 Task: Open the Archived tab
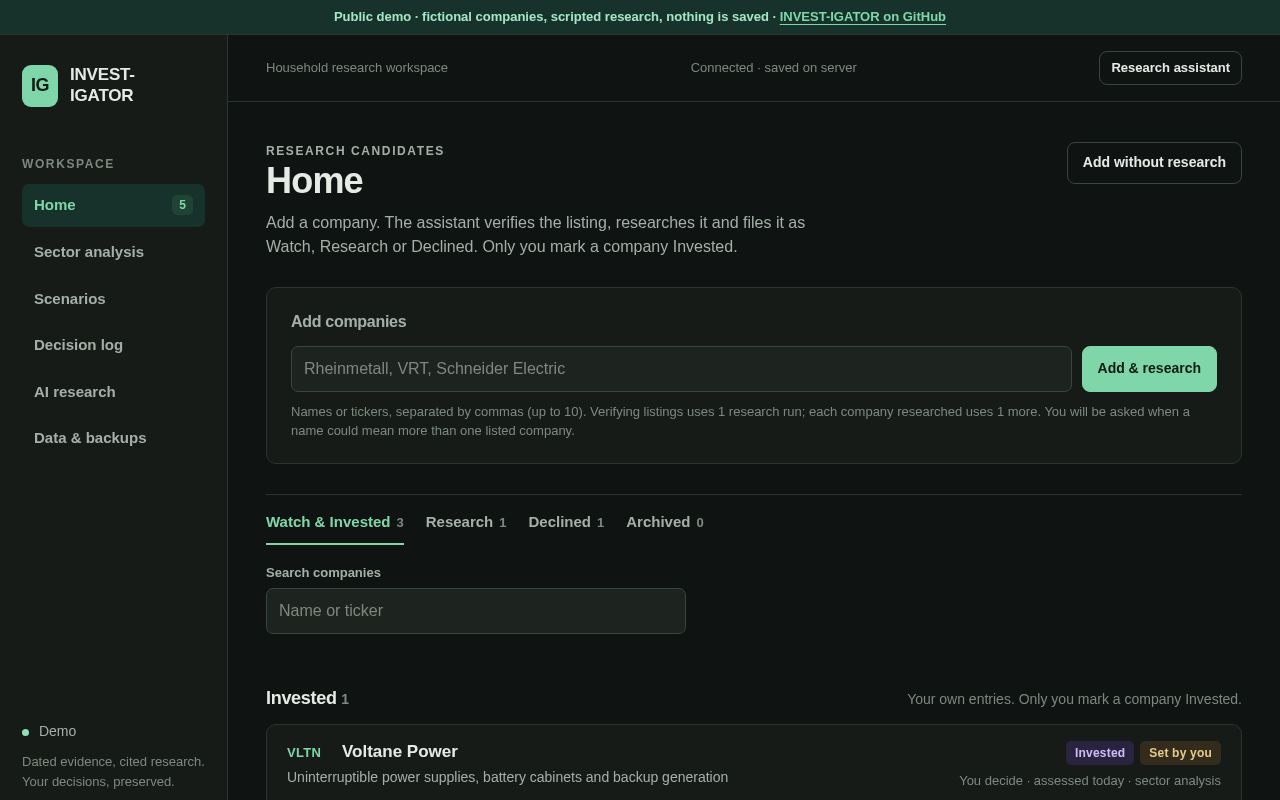coord(665,522)
